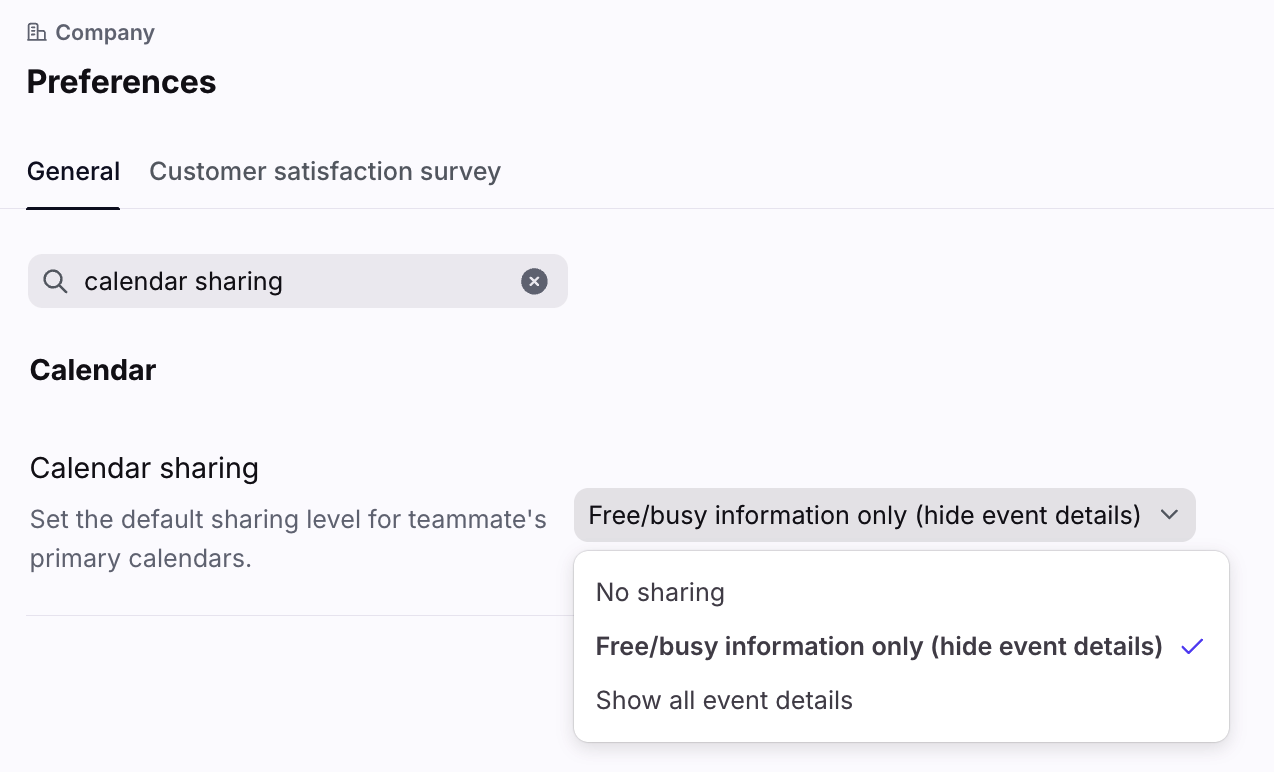Image resolution: width=1274 pixels, height=772 pixels.
Task: Pick the checked Free/busy information only option
Action: (x=878, y=647)
